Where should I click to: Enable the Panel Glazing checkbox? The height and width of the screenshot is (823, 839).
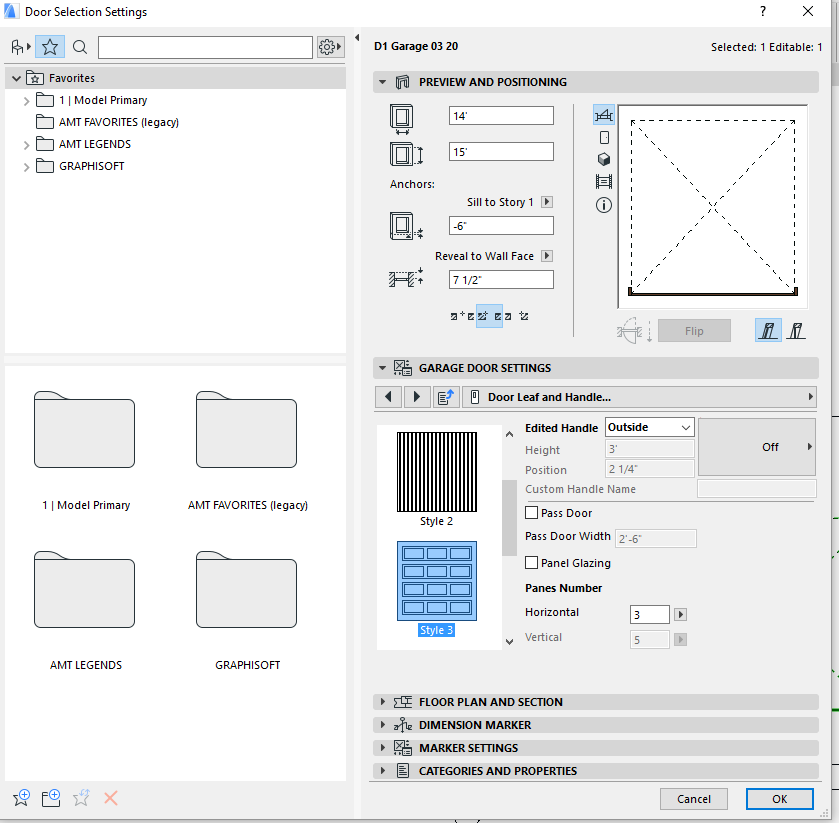point(531,562)
